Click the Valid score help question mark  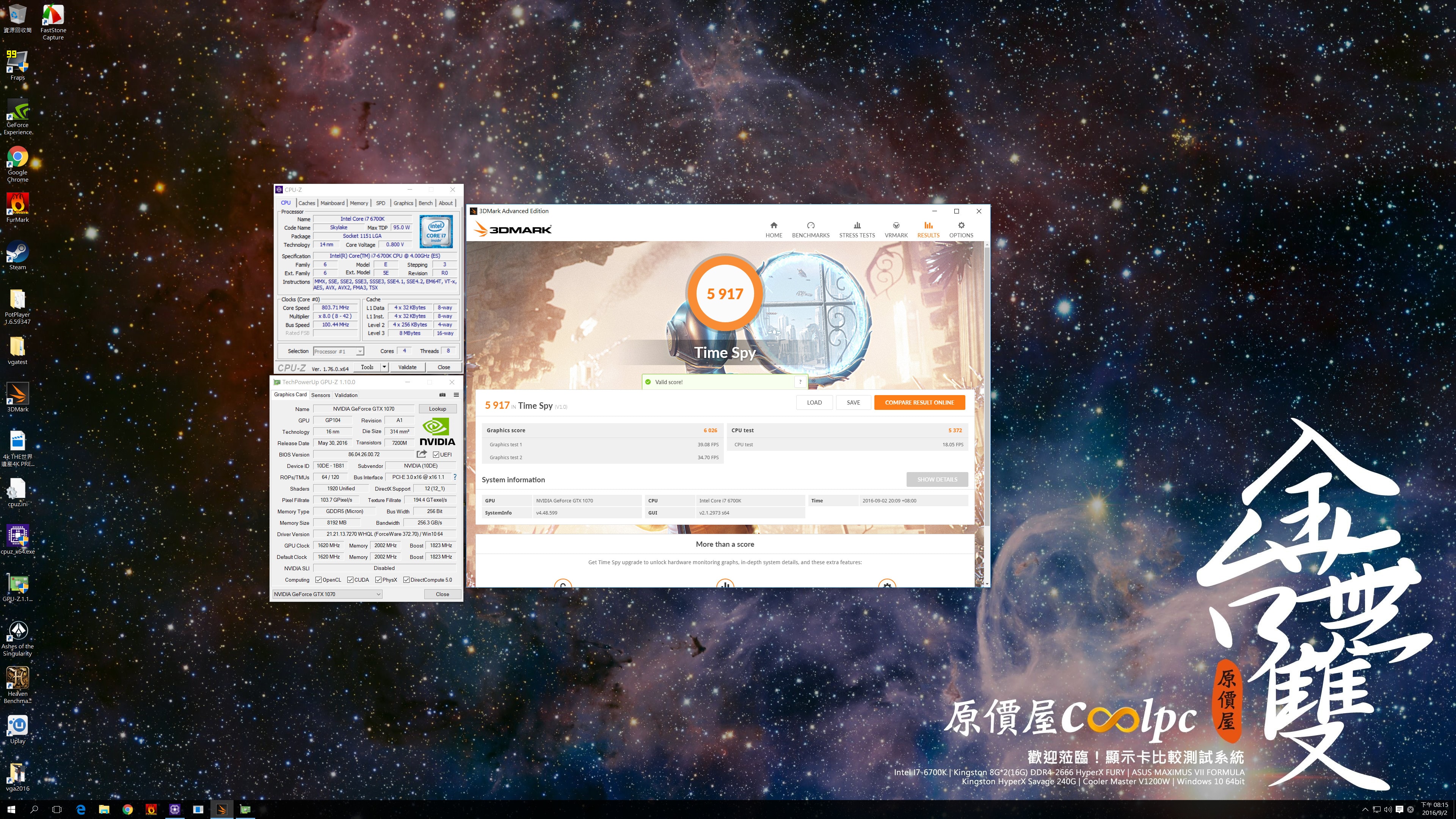[x=800, y=381]
